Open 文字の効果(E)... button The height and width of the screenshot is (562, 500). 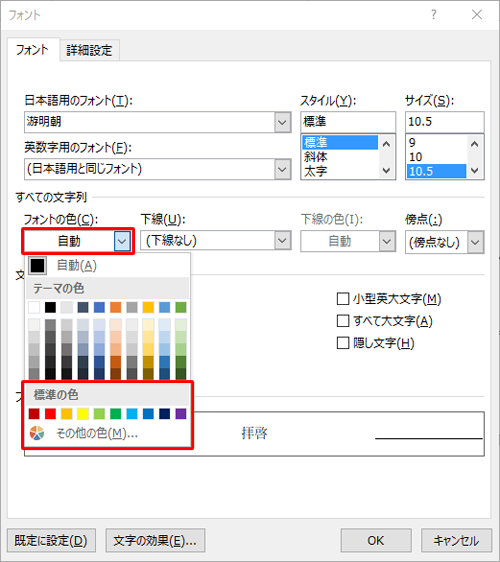pos(155,540)
